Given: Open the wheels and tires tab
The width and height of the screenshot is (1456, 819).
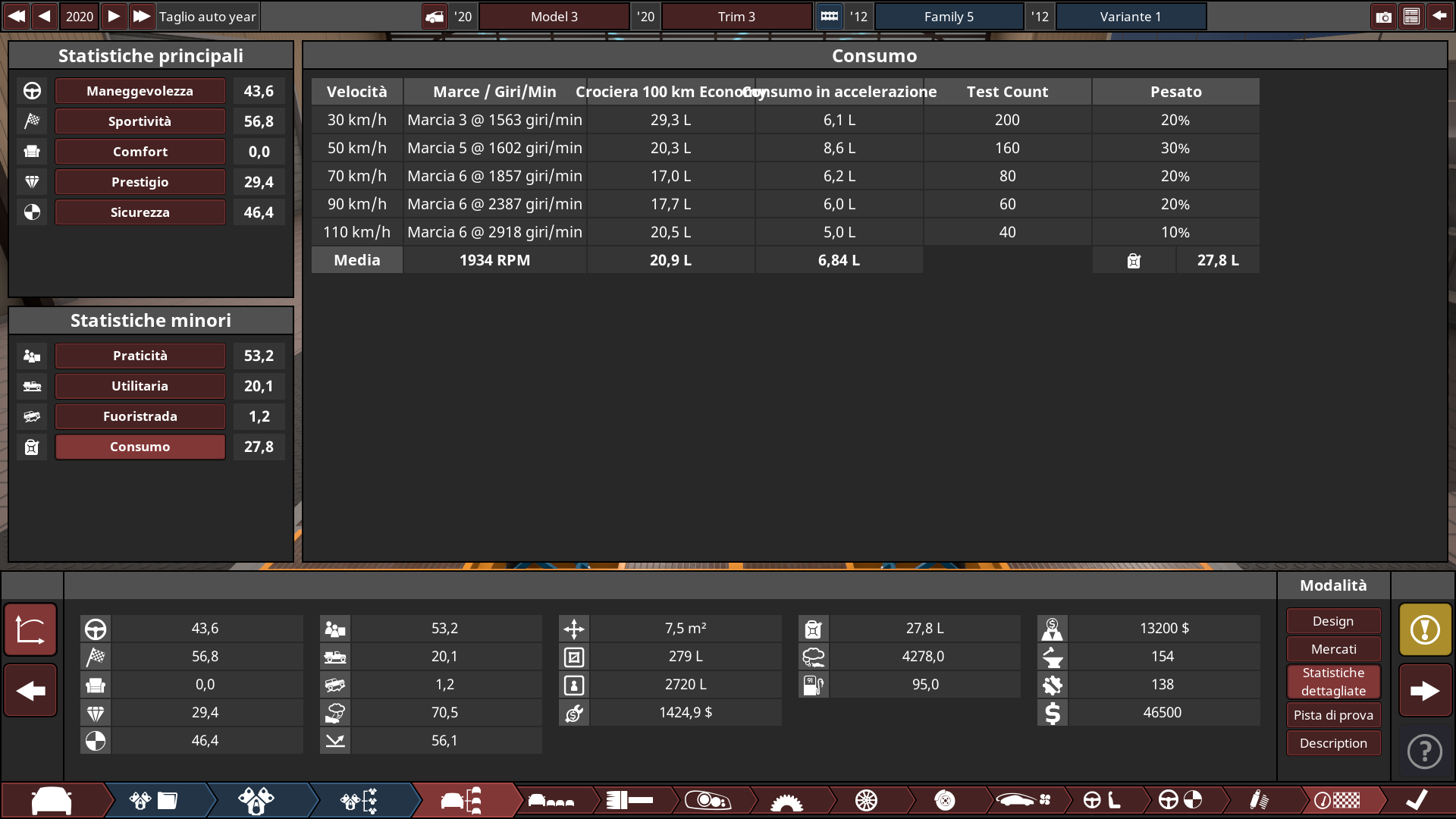Looking at the screenshot, I should click(x=866, y=801).
